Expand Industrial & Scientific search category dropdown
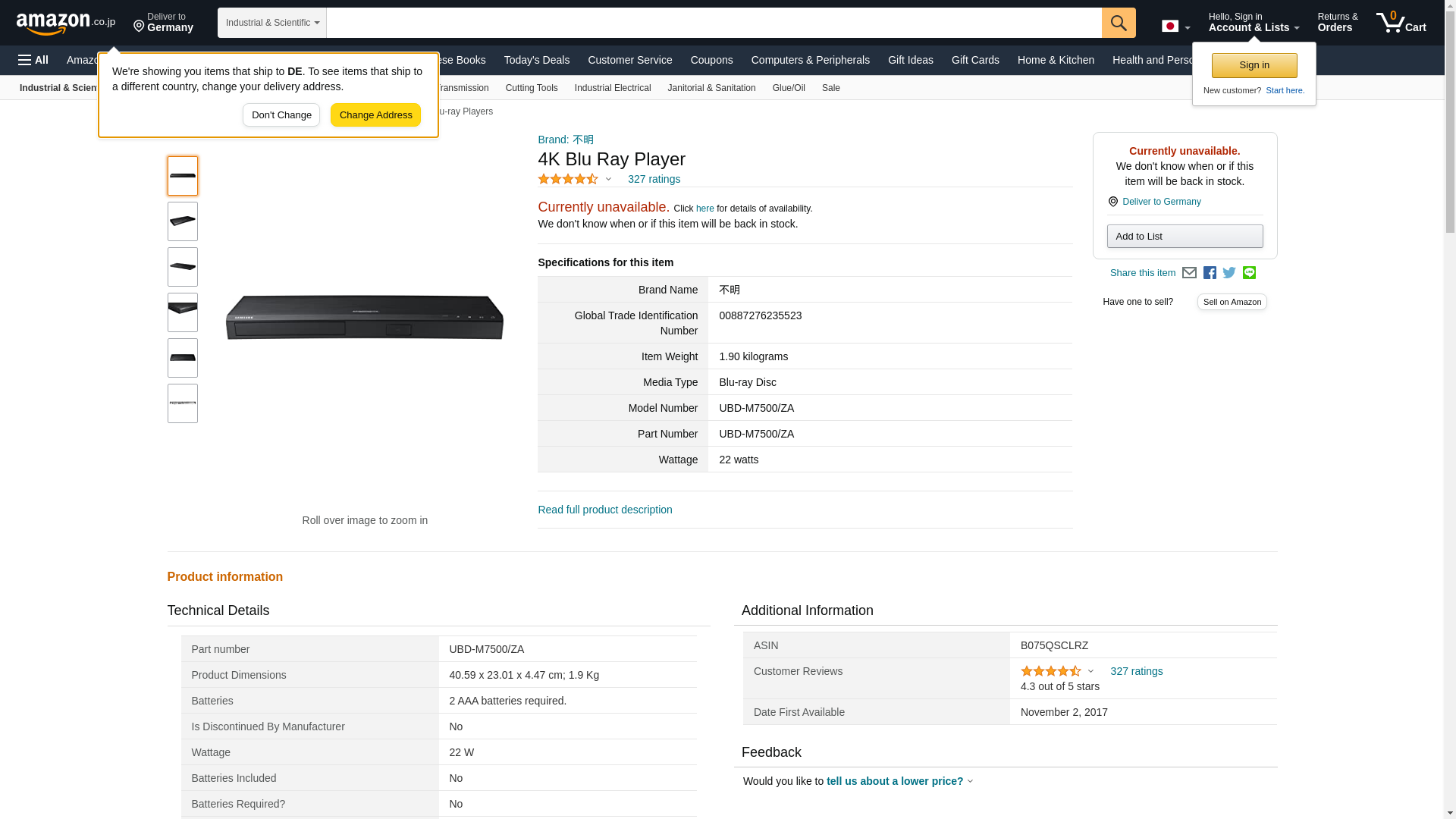Viewport: 1456px width, 819px height. pyautogui.click(x=271, y=23)
